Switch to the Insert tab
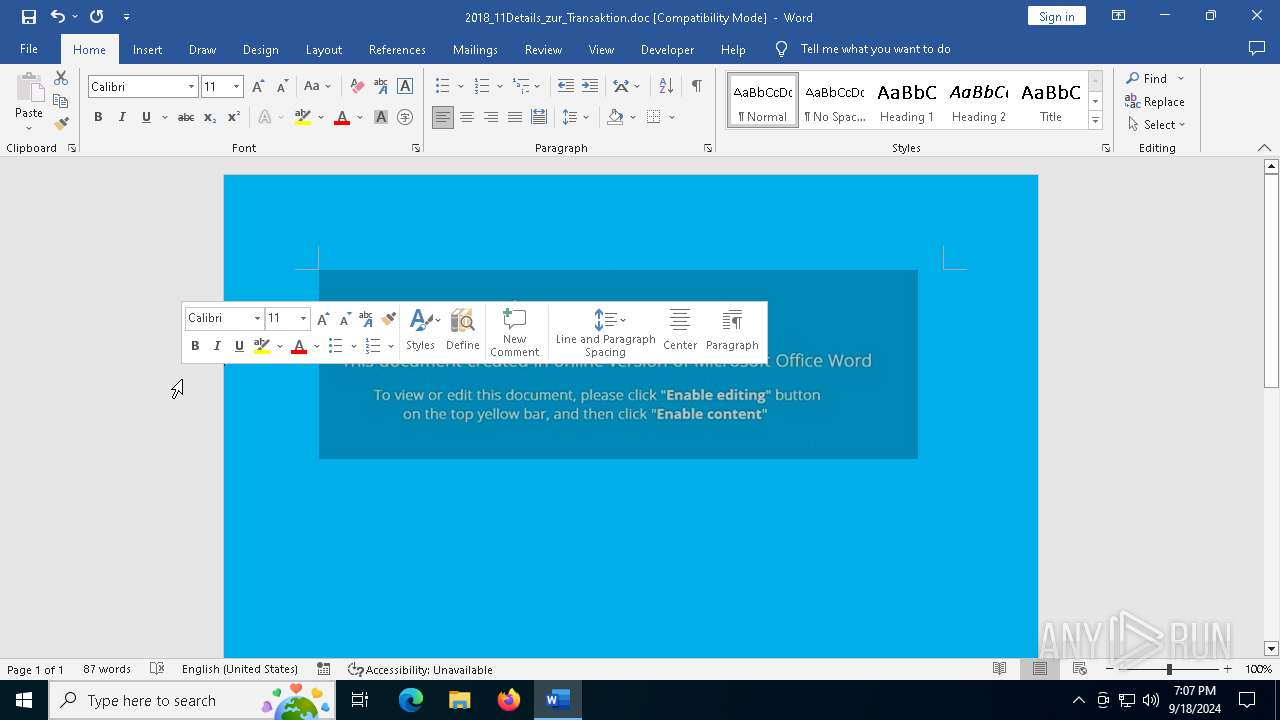 pyautogui.click(x=147, y=49)
